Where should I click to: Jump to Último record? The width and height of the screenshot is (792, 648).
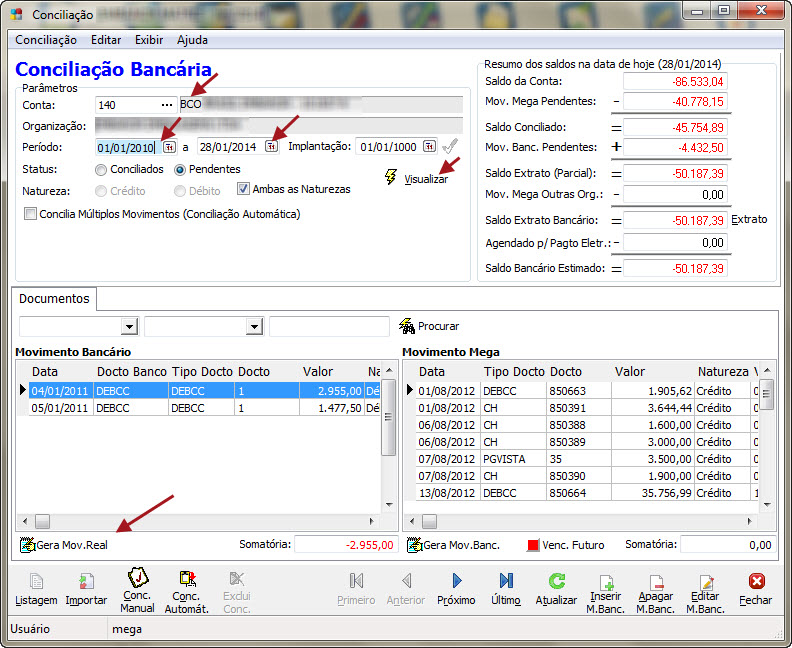506,584
